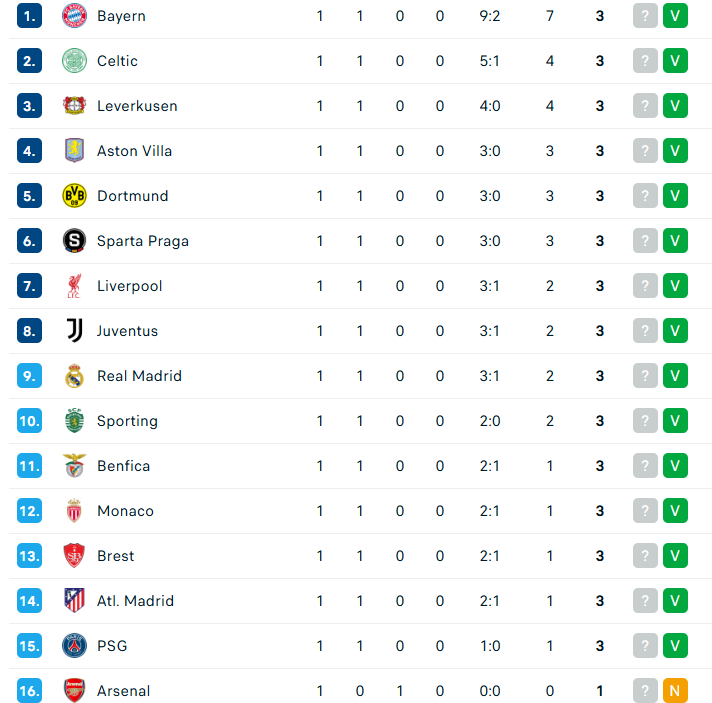The width and height of the screenshot is (712, 703).
Task: Click the Celtic club crest
Action: (74, 61)
